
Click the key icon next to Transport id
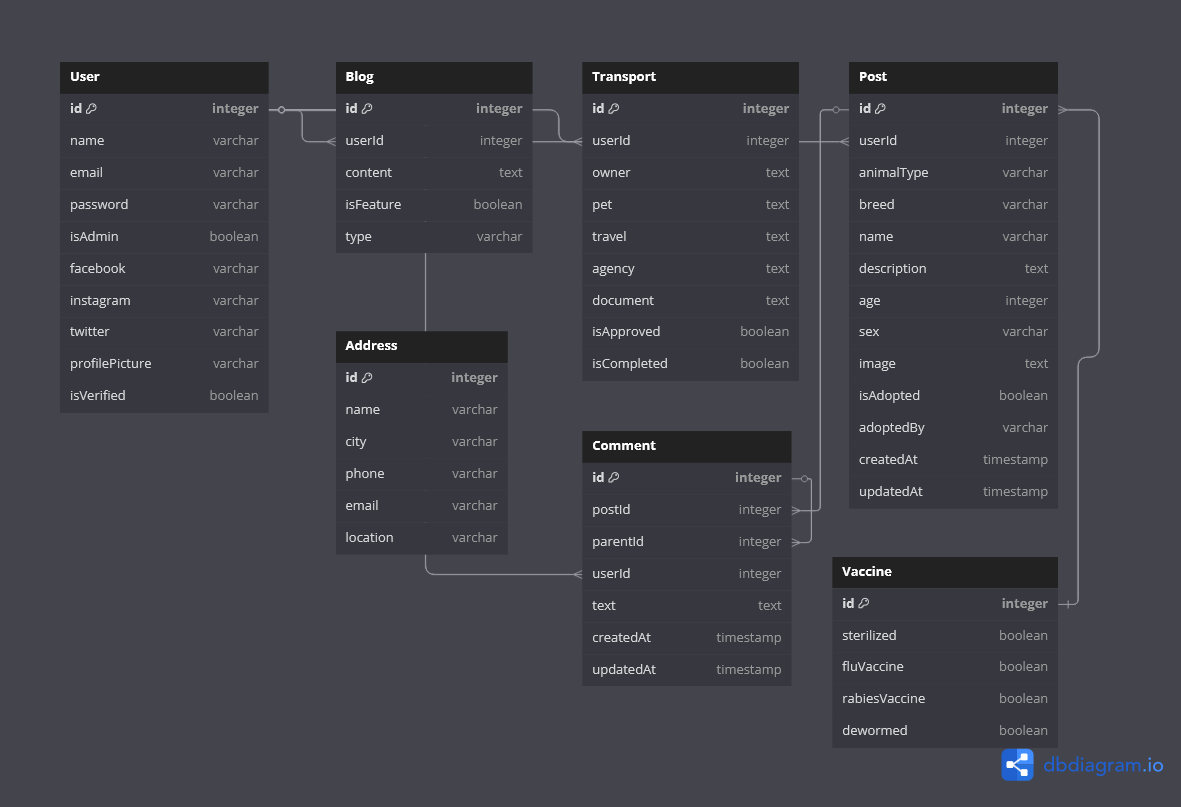coord(614,108)
